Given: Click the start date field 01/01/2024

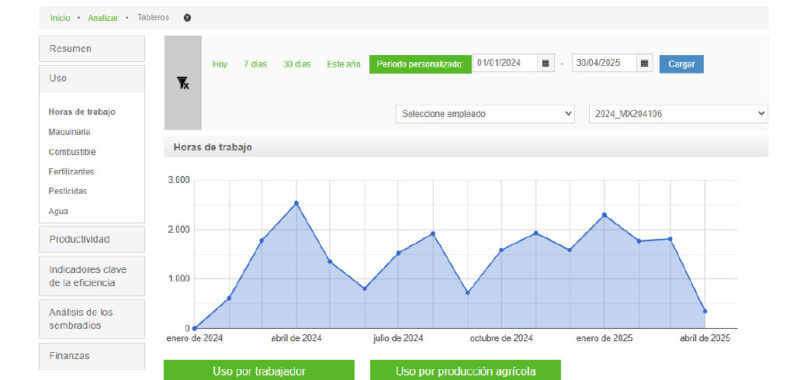Looking at the screenshot, I should click(505, 63).
